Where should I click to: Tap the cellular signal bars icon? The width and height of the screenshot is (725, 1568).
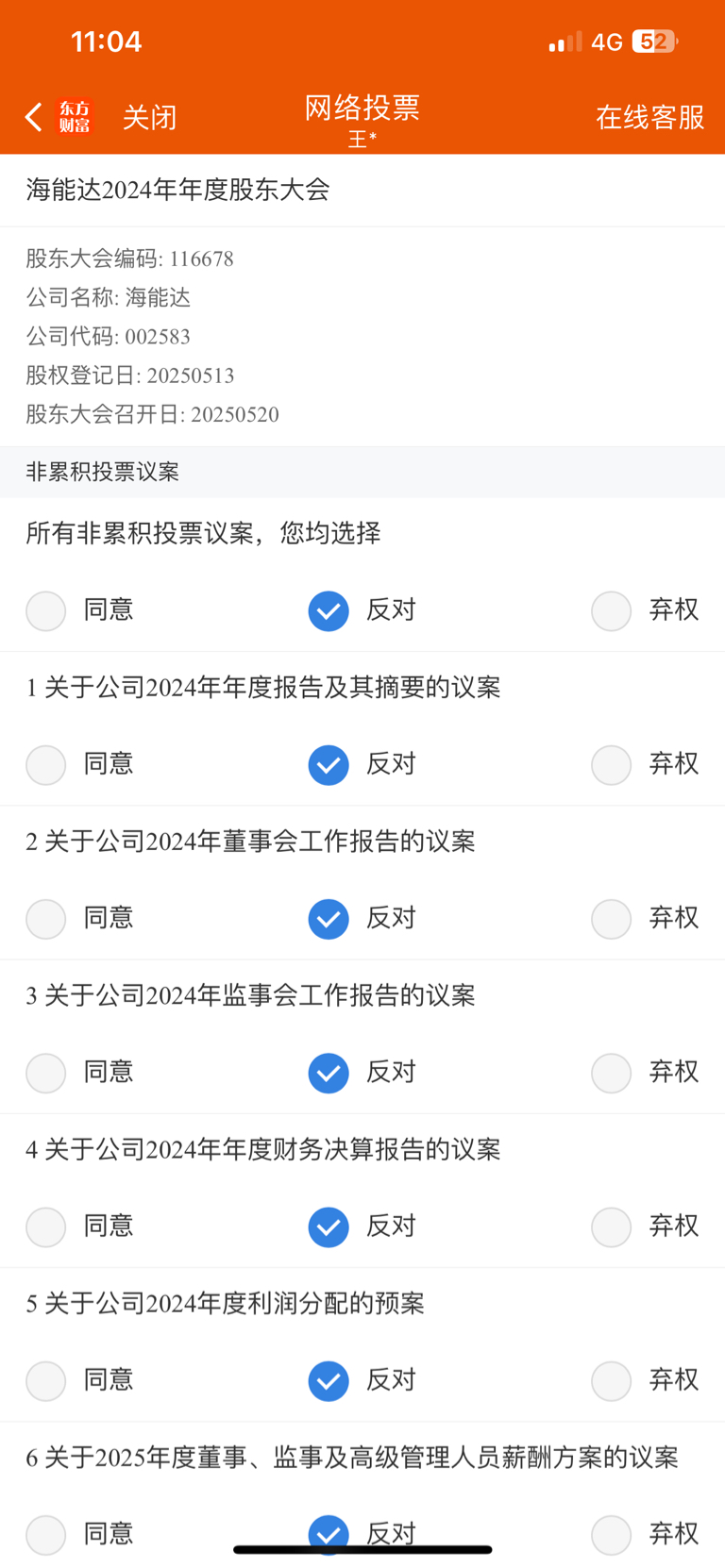[565, 42]
